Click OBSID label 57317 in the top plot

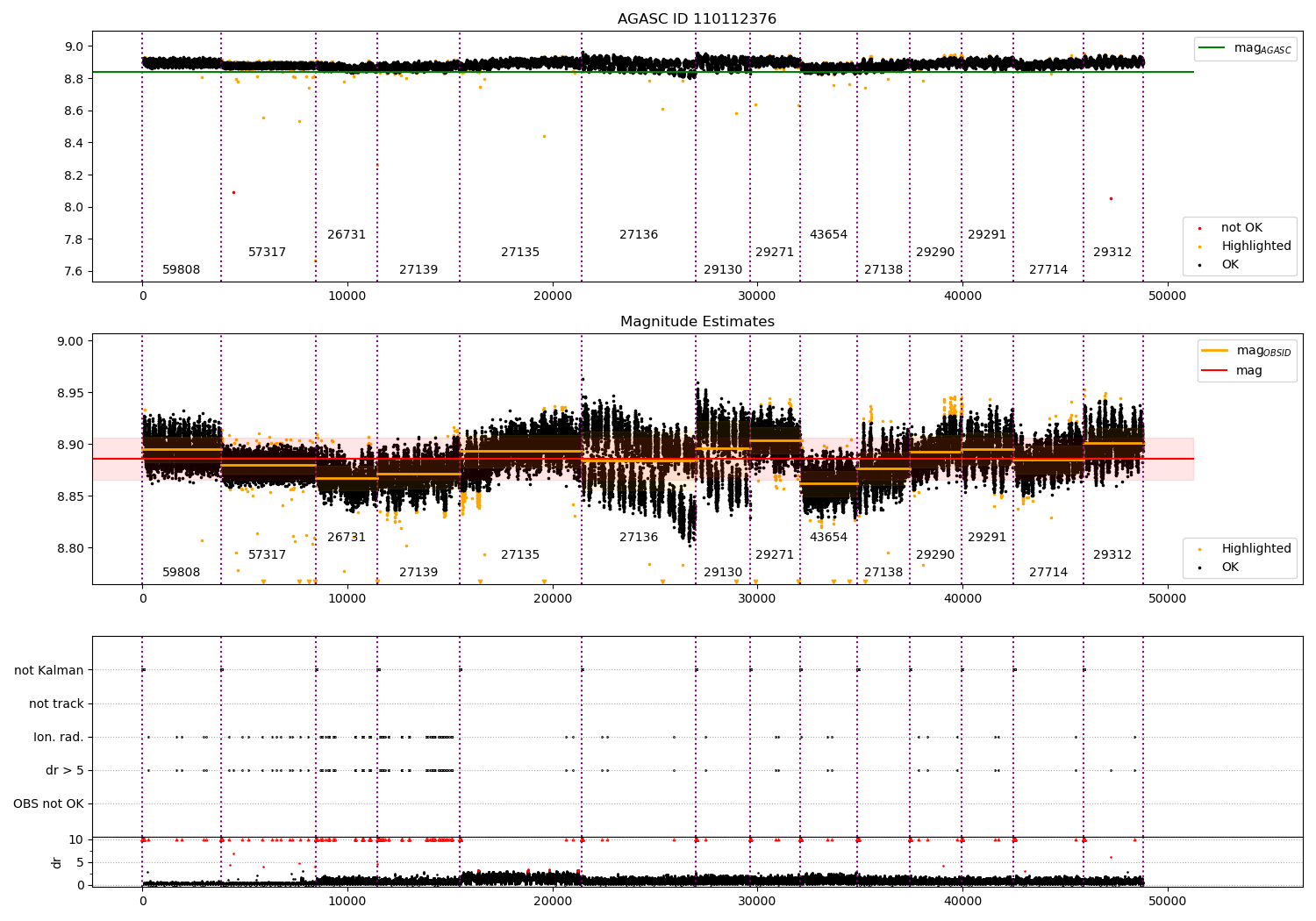268,253
